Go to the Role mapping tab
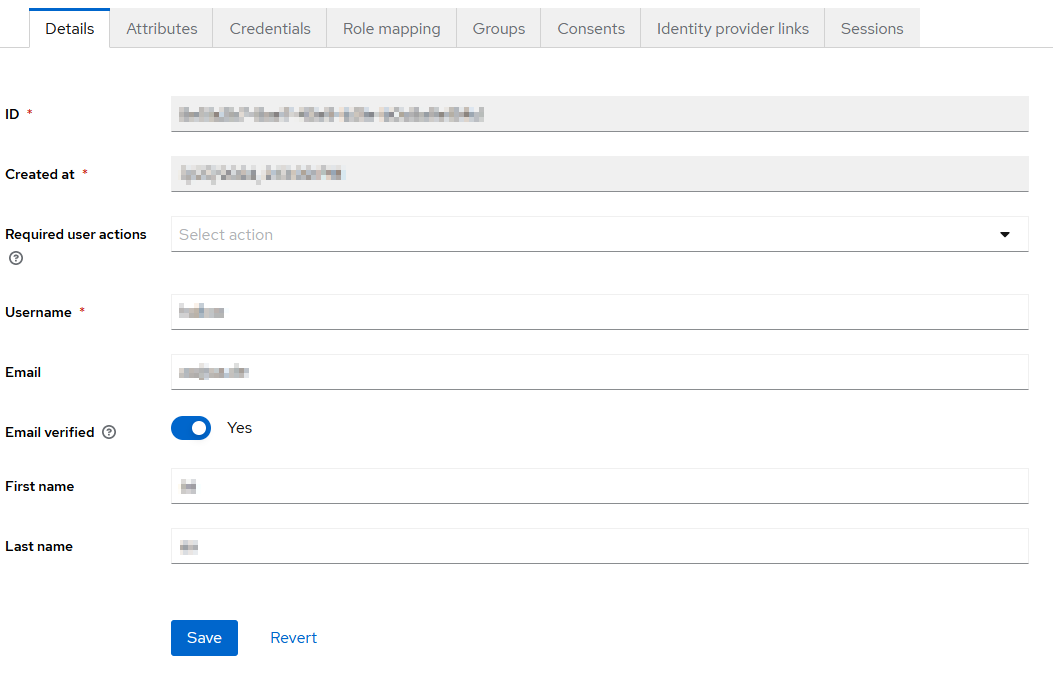 click(391, 29)
